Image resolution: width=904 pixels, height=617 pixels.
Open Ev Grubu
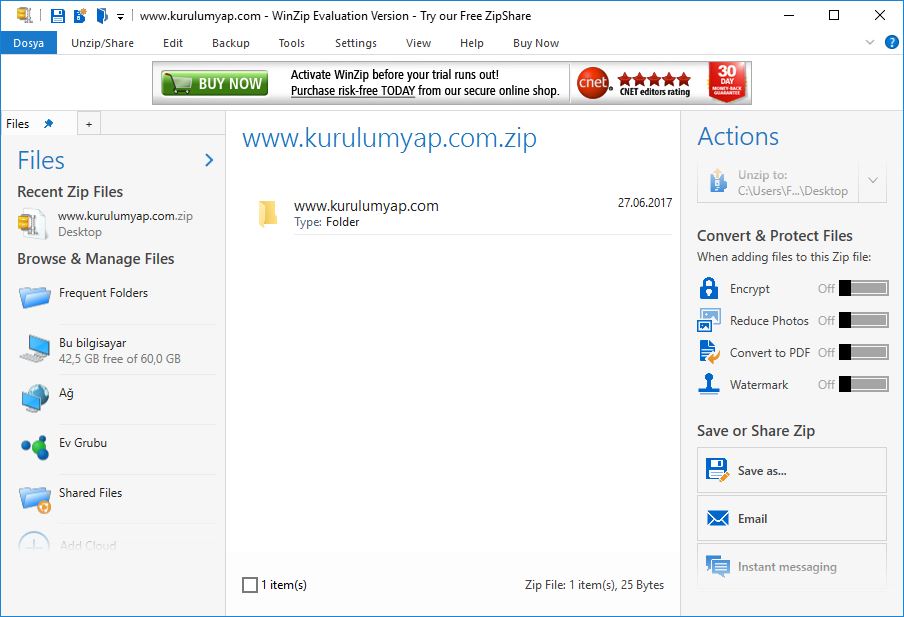83,443
